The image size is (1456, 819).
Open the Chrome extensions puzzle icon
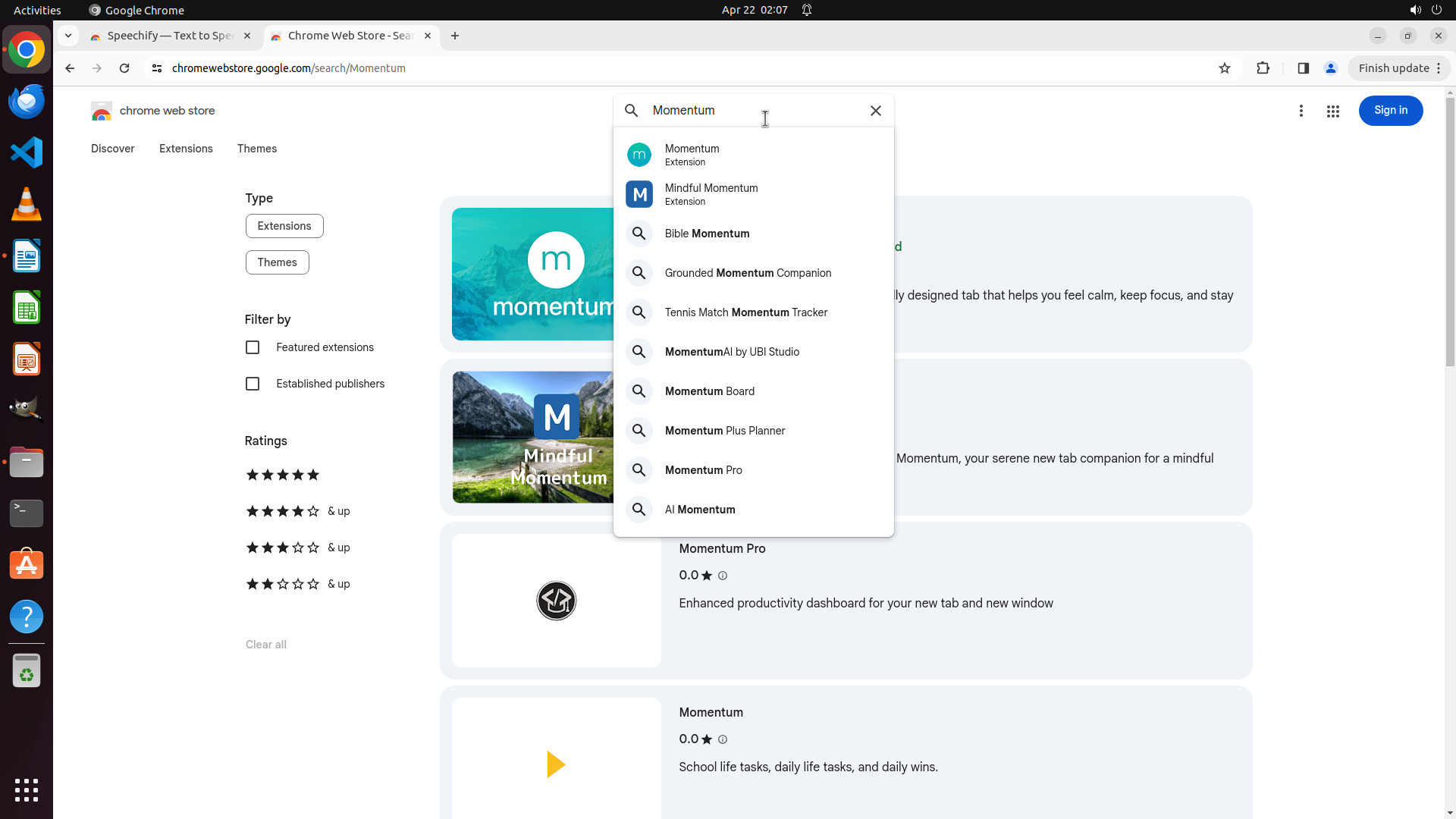click(1263, 68)
